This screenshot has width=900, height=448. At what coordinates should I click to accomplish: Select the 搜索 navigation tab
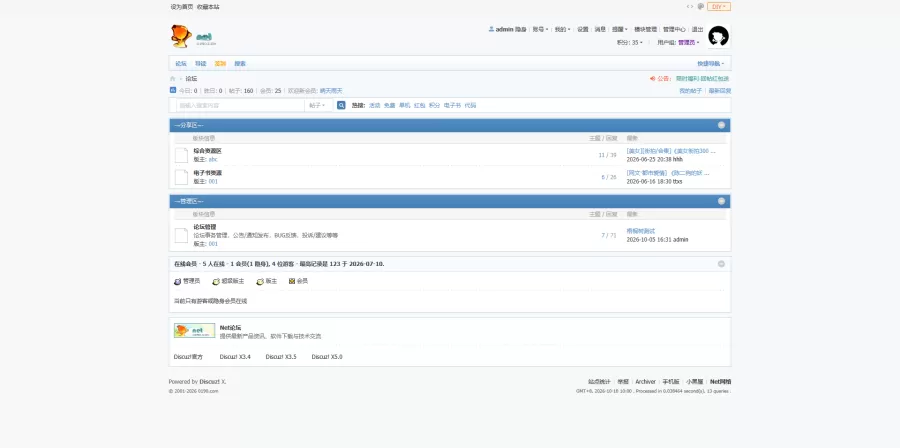click(x=240, y=64)
